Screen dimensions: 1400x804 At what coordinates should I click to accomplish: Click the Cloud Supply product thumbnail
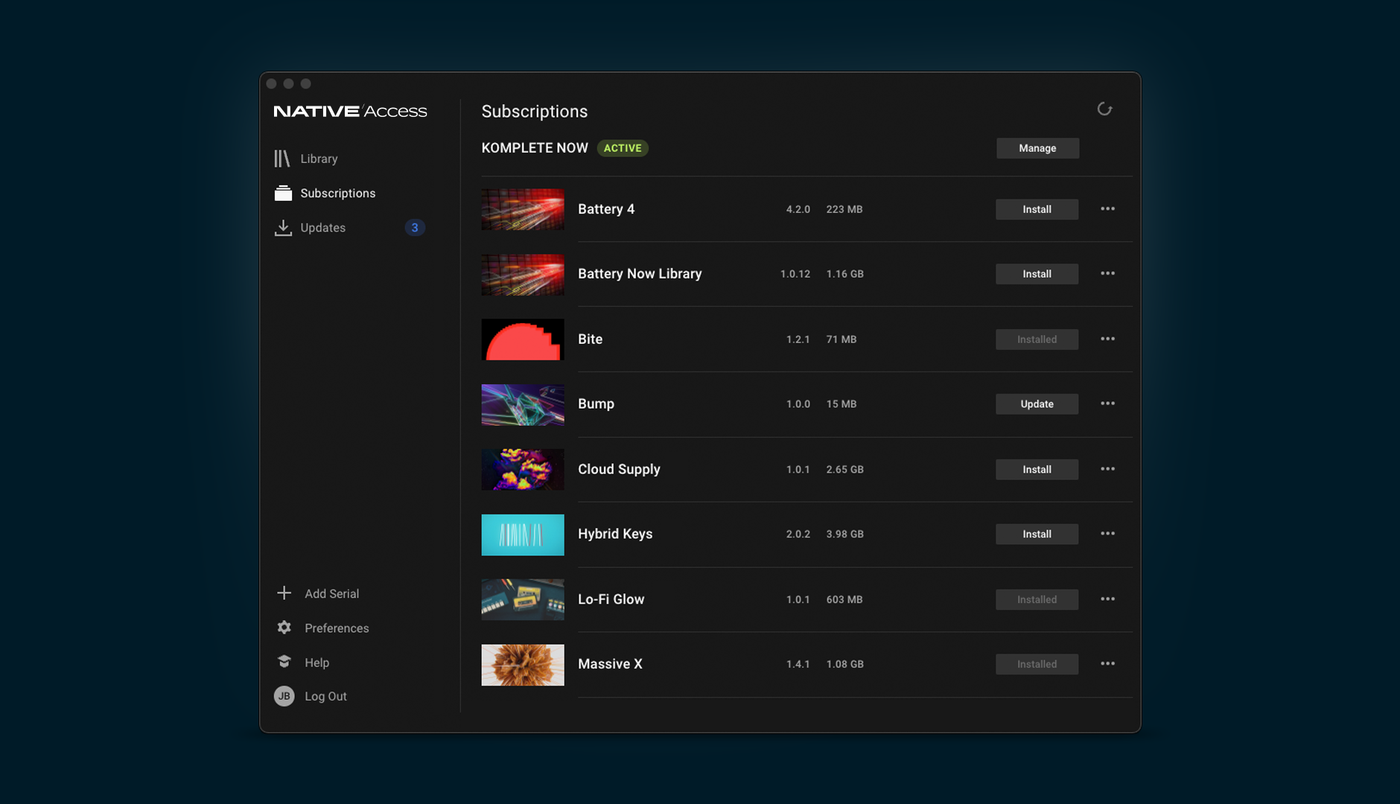coord(523,469)
